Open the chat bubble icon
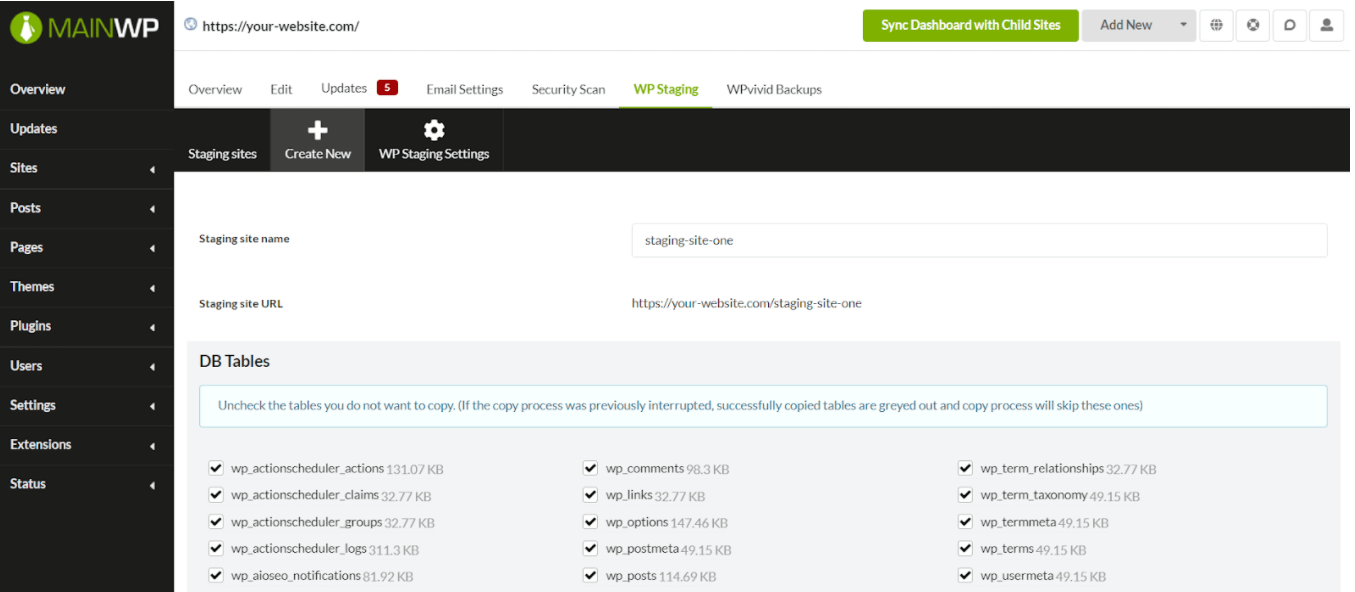The image size is (1355, 592). point(1290,25)
